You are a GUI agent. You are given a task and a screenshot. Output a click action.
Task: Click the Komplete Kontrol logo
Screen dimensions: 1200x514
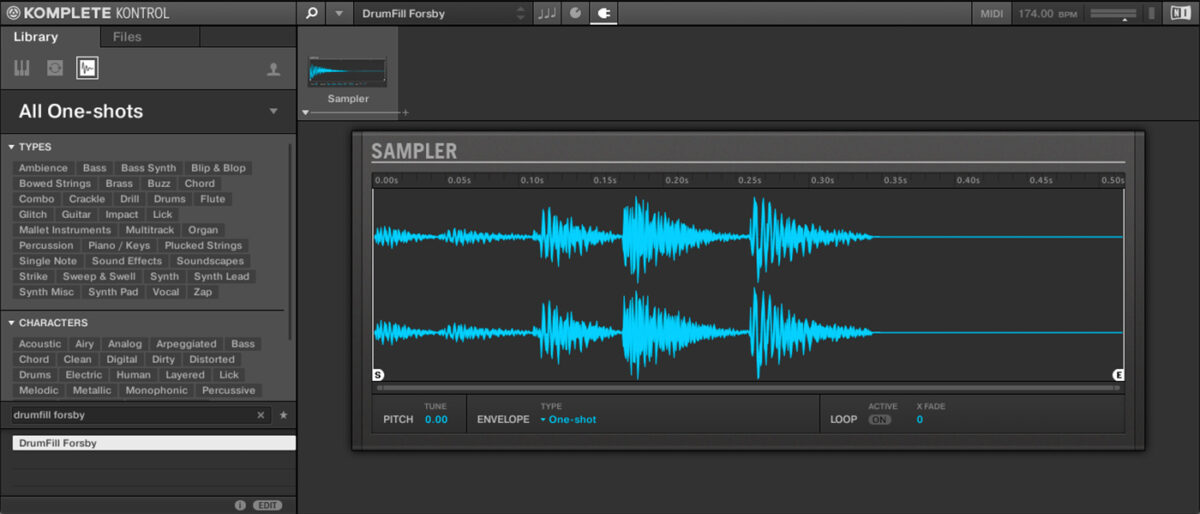(87, 13)
